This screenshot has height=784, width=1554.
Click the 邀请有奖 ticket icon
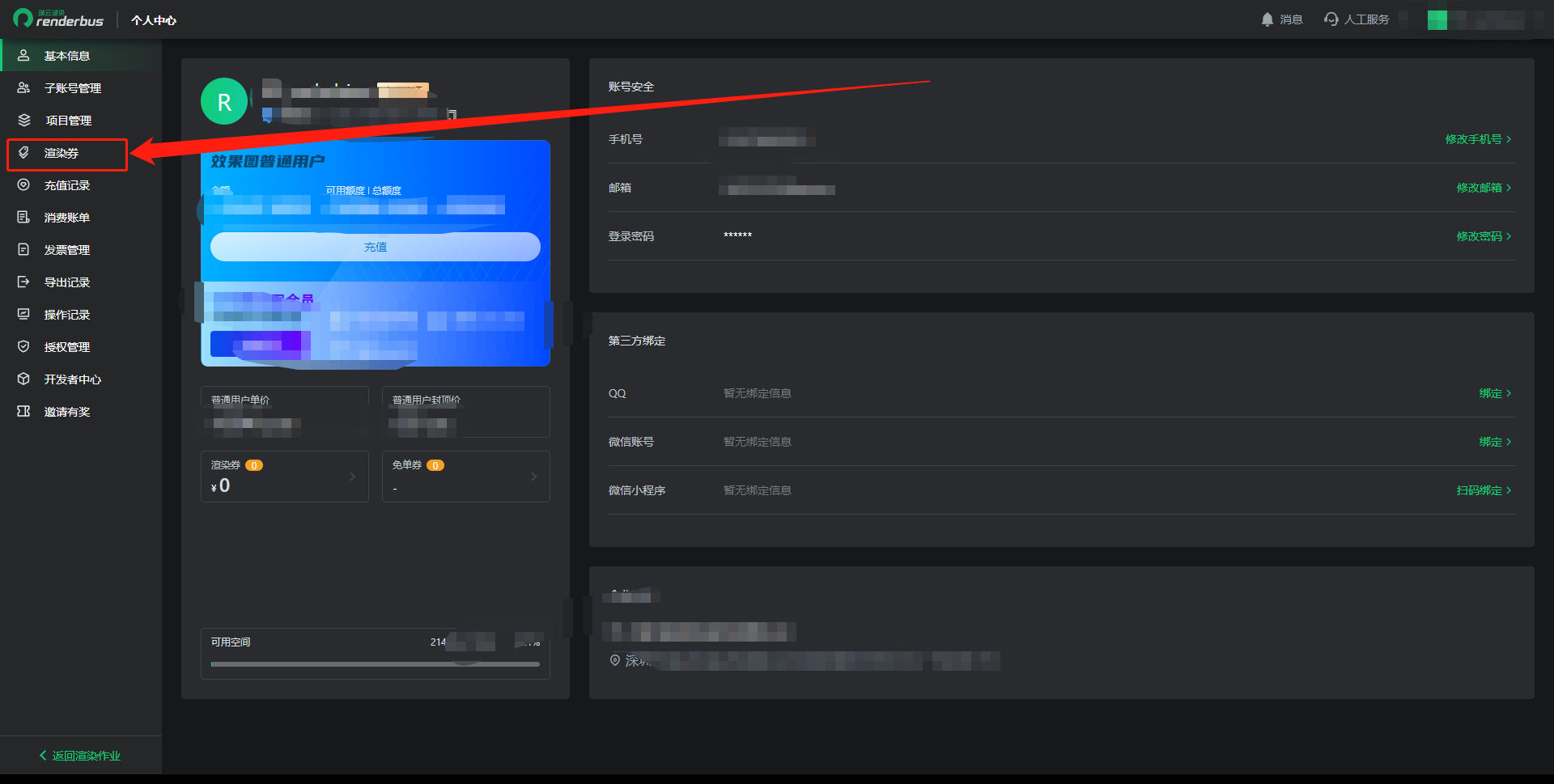coord(23,411)
